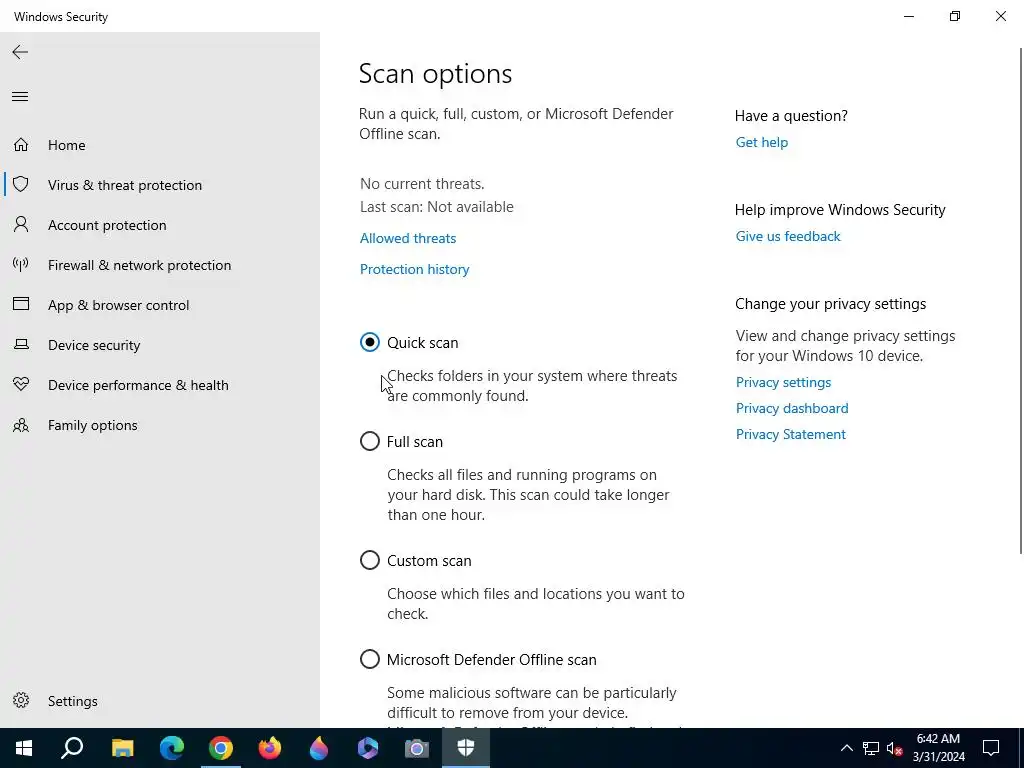The image size is (1024, 768).
Task: Click the Home house icon
Action: click(x=21, y=144)
